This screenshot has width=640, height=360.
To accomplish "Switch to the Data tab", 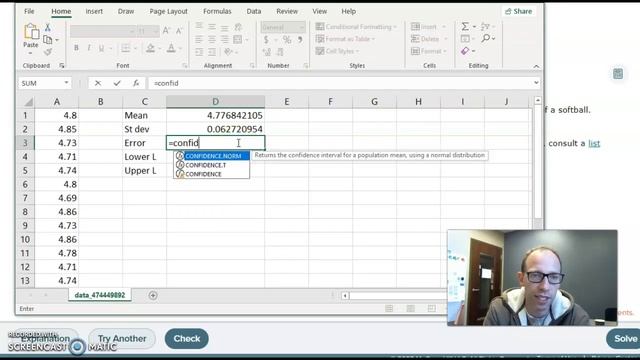I will [x=254, y=11].
